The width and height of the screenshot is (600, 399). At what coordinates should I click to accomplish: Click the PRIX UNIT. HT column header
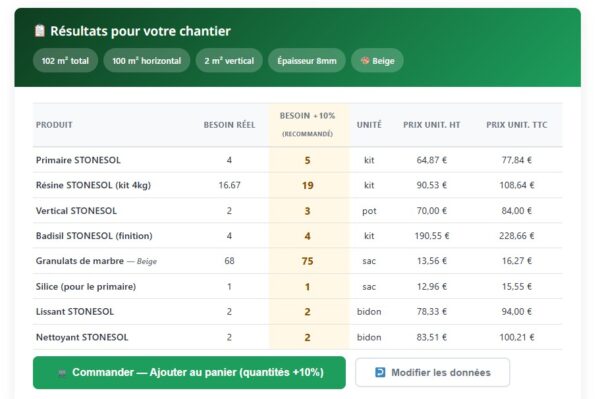pyautogui.click(x=432, y=125)
